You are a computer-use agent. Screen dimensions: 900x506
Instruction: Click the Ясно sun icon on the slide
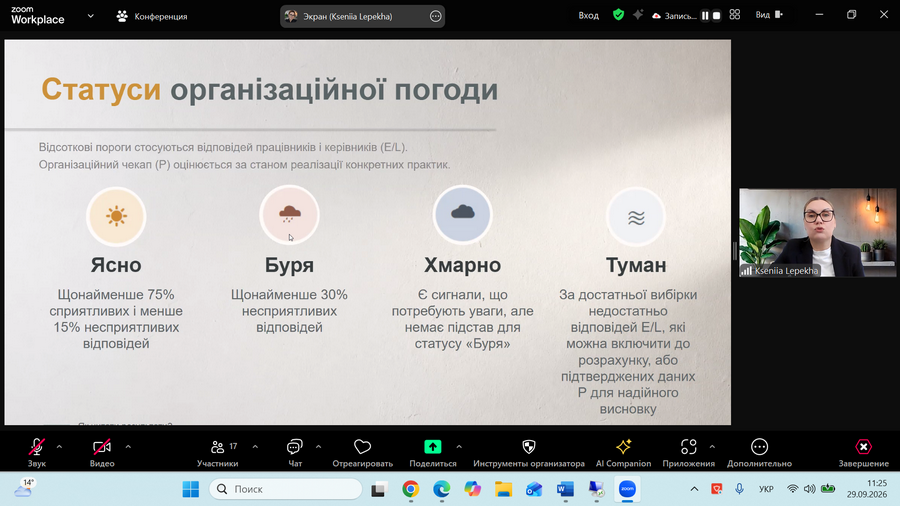pyautogui.click(x=116, y=216)
